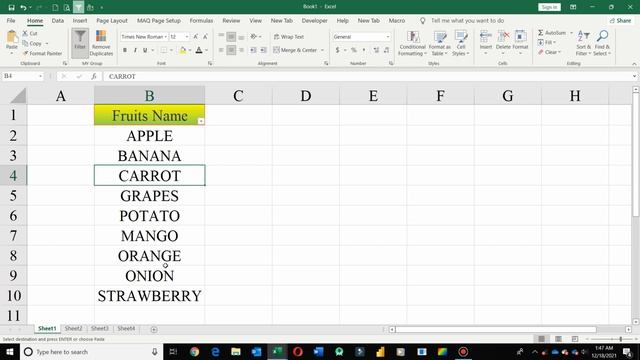Switch to Normal view in status bar
The height and width of the screenshot is (360, 640).
tap(541, 339)
